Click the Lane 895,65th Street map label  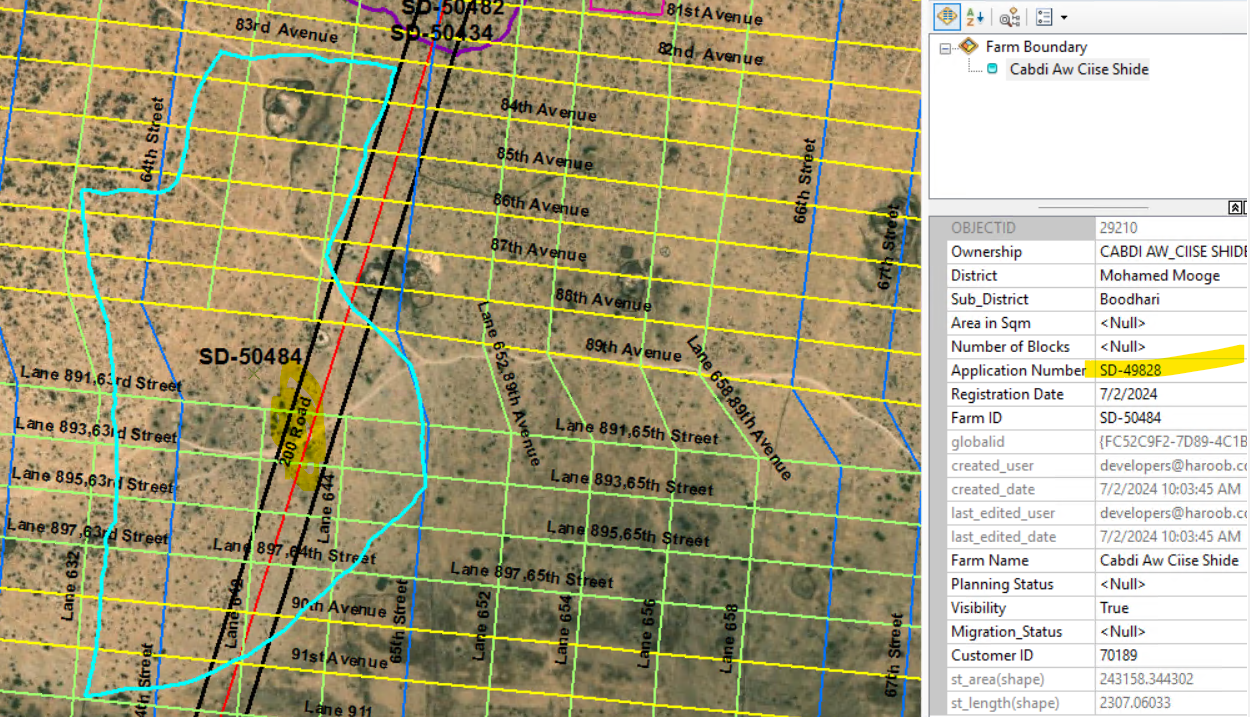(x=628, y=533)
